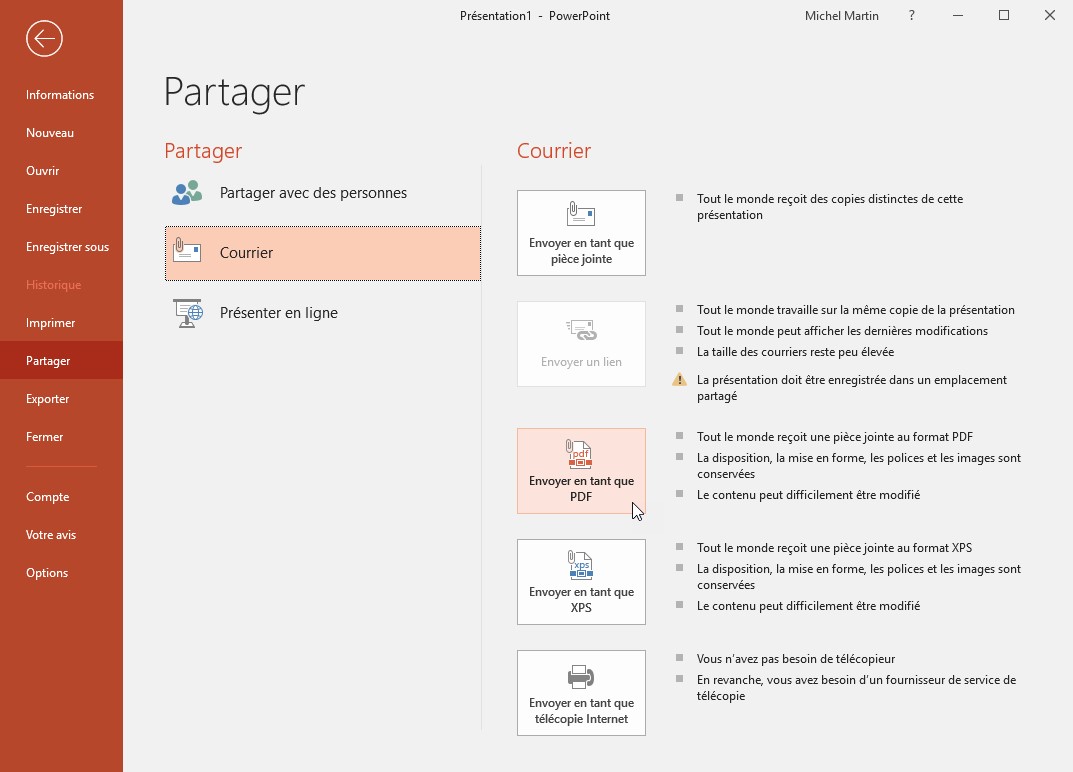Click the people icon beside Partager avec des personnes
1073x772 pixels.
[x=187, y=193]
